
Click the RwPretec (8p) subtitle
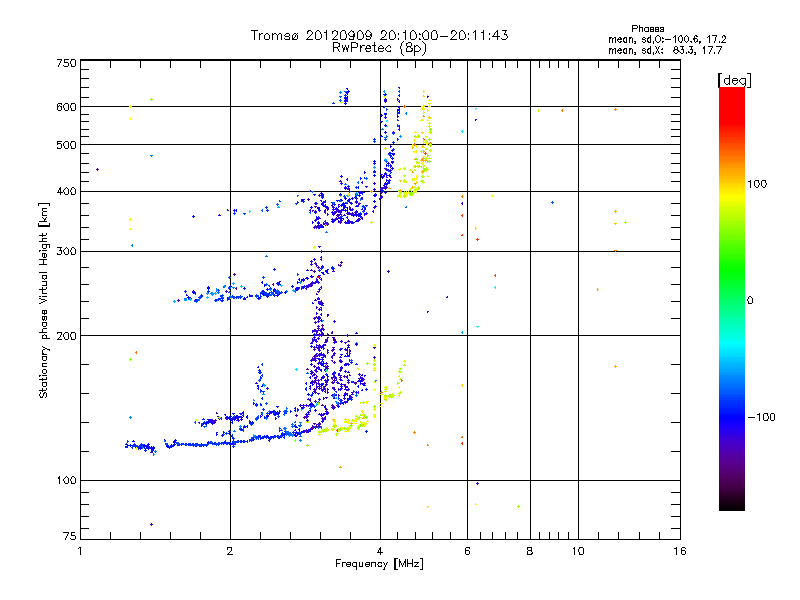point(379,48)
